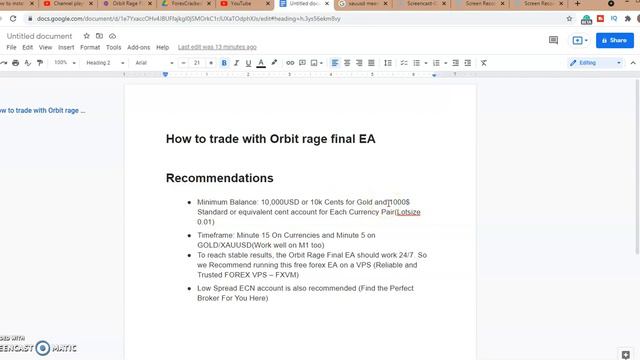Click the Move document folder icon
The width and height of the screenshot is (640, 360).
click(99, 36)
